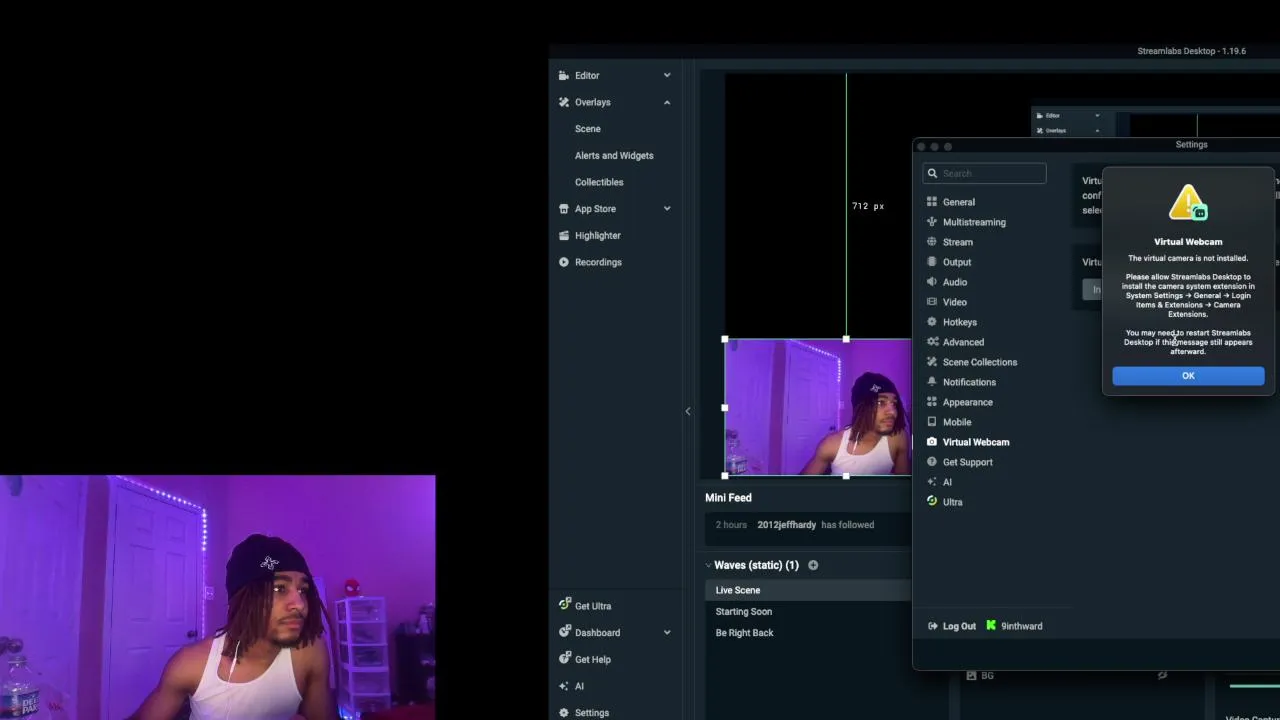Viewport: 1280px width, 720px height.
Task: Open Hotkeys settings icon
Action: click(932, 322)
